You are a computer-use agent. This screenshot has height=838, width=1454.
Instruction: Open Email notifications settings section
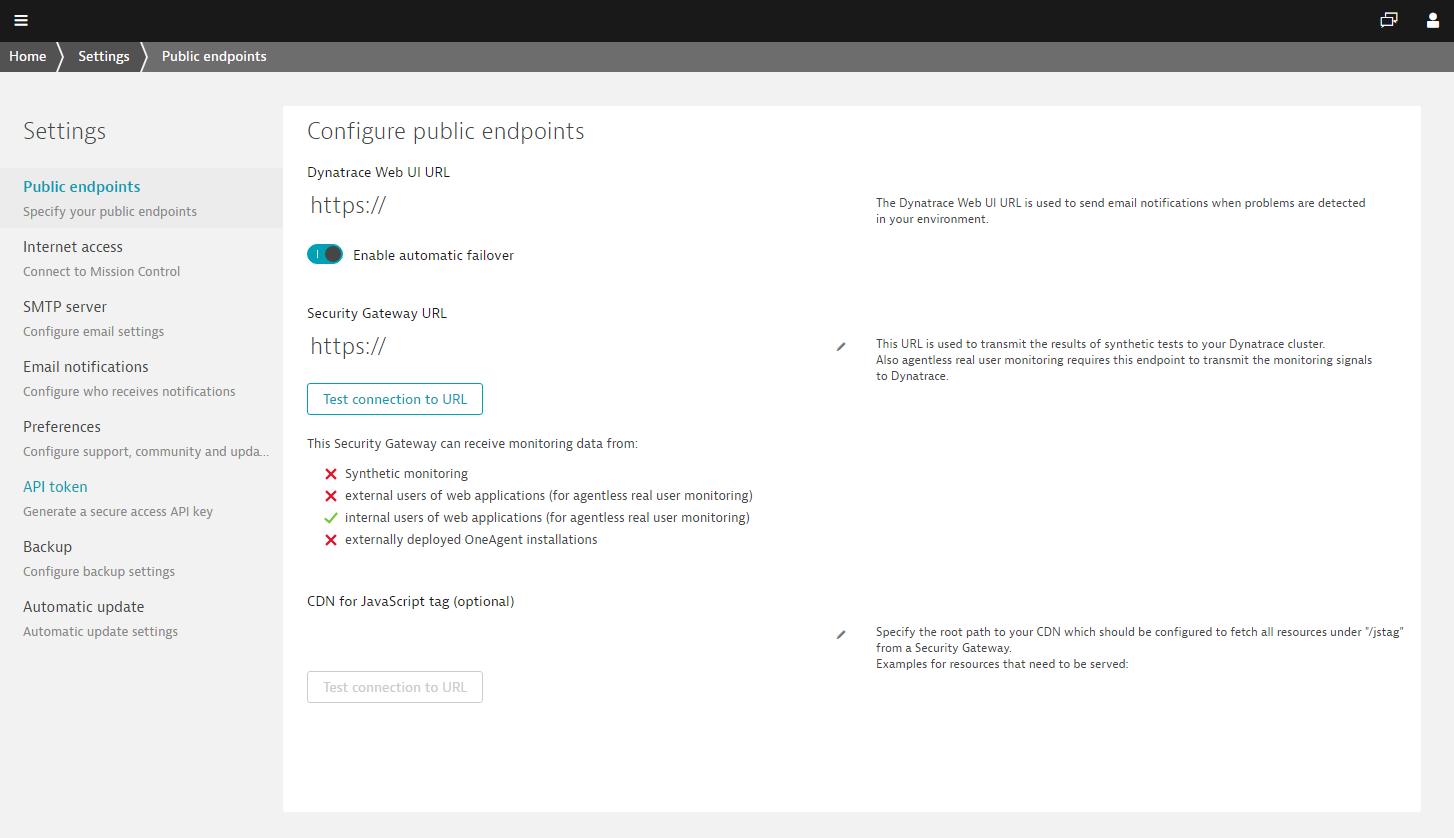click(x=141, y=378)
